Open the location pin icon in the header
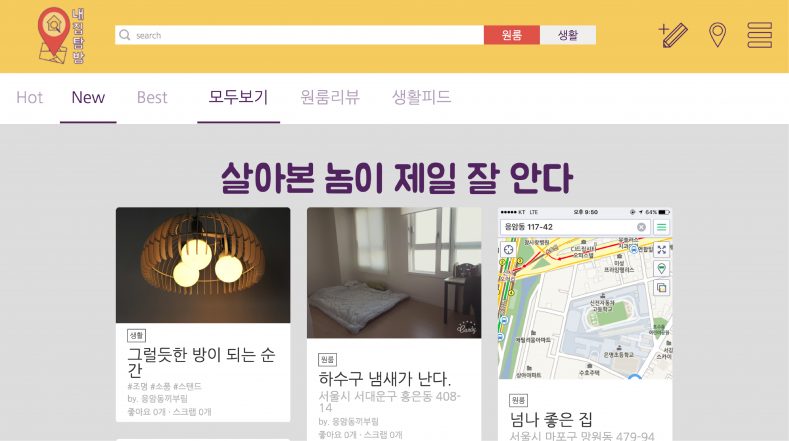789x441 pixels. [x=717, y=35]
